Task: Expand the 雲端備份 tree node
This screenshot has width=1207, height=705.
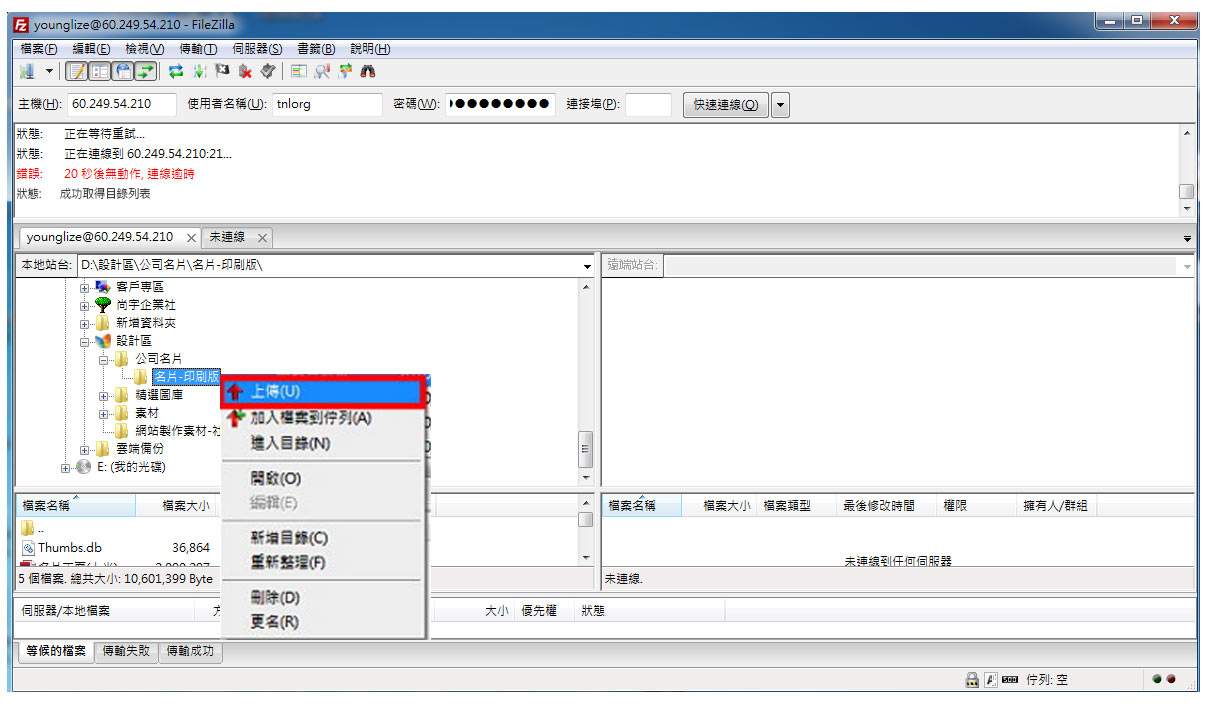Action: 85,449
